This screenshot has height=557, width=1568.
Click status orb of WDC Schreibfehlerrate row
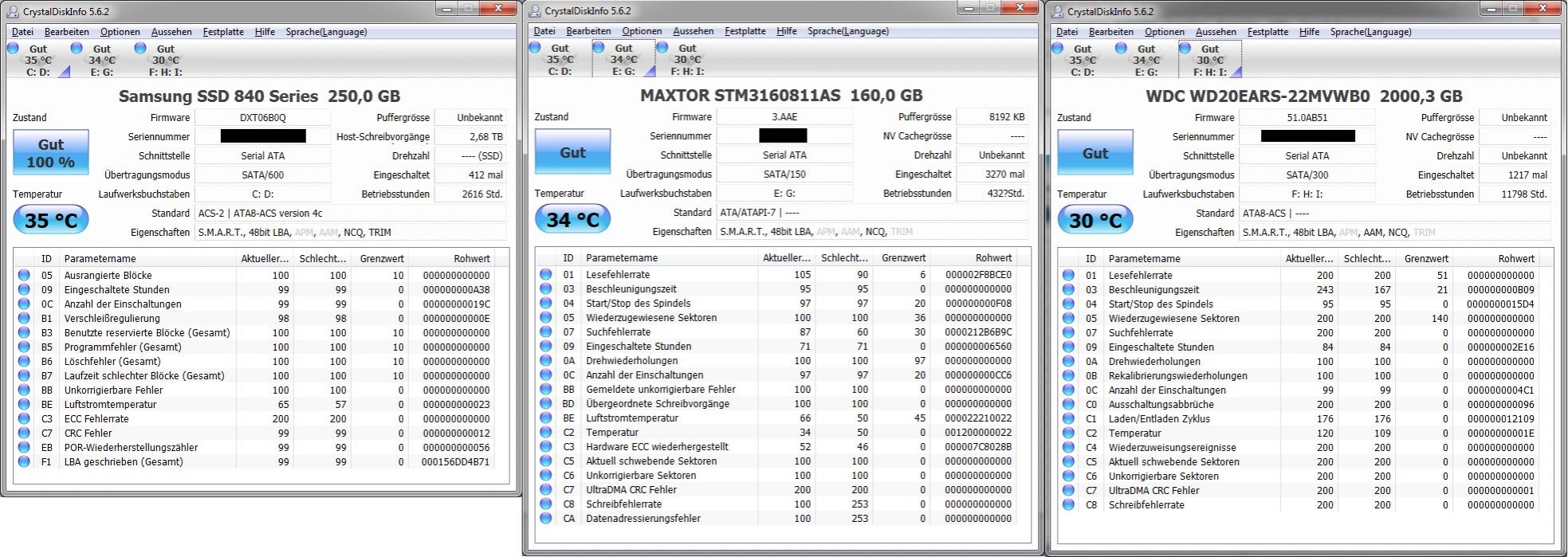1068,504
